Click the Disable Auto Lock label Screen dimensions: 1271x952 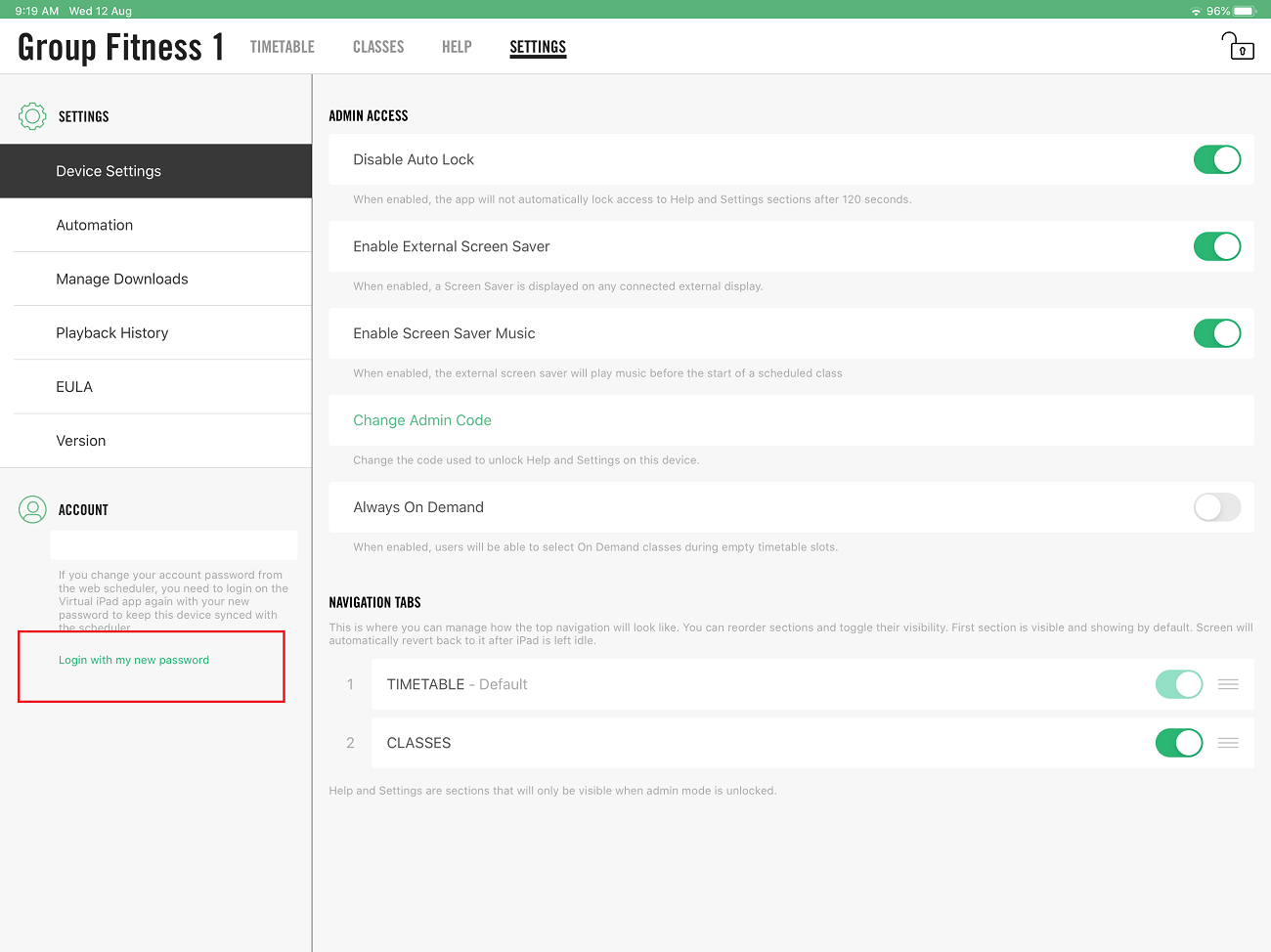tap(414, 159)
